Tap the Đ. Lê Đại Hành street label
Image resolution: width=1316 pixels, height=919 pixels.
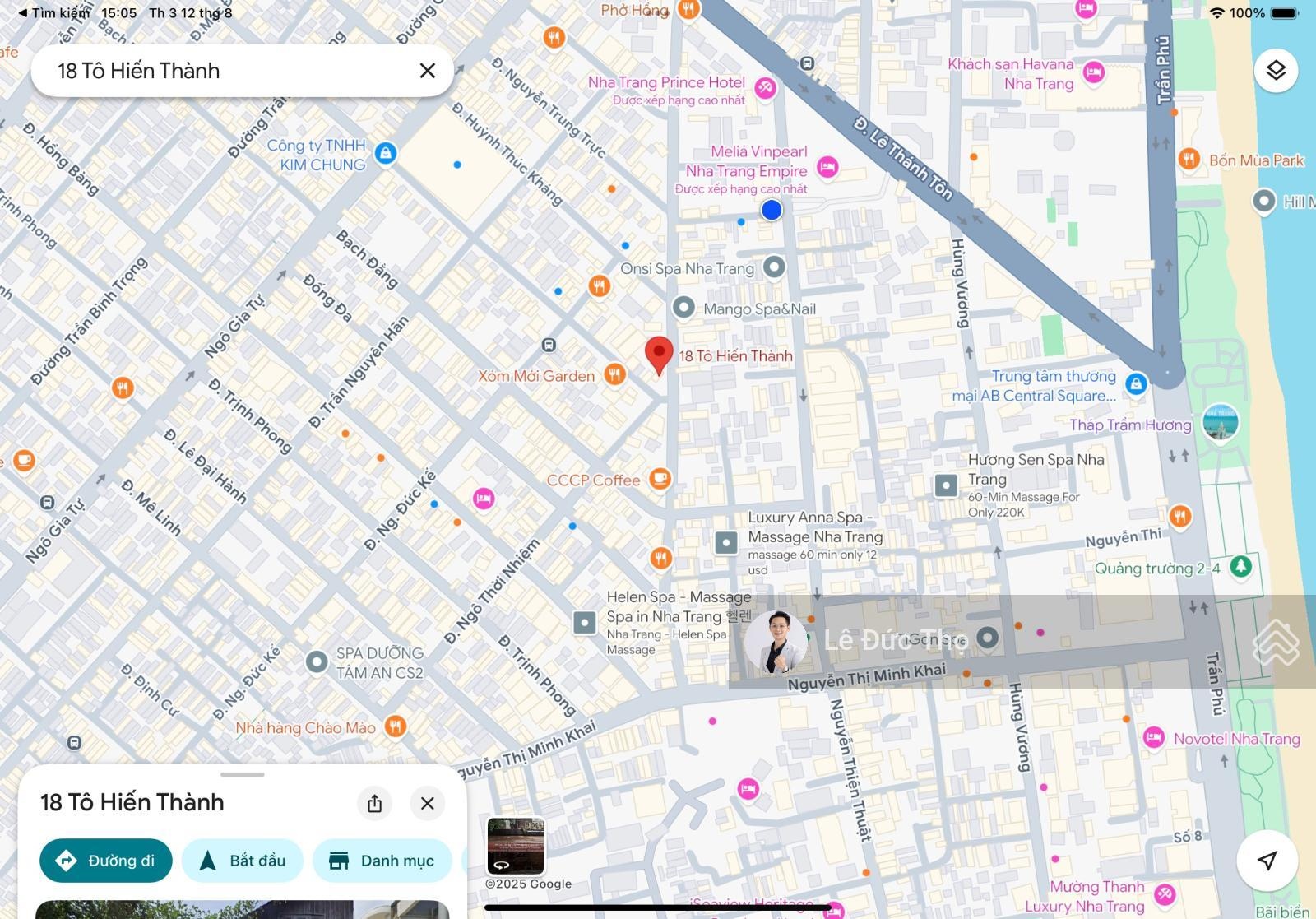[205, 466]
